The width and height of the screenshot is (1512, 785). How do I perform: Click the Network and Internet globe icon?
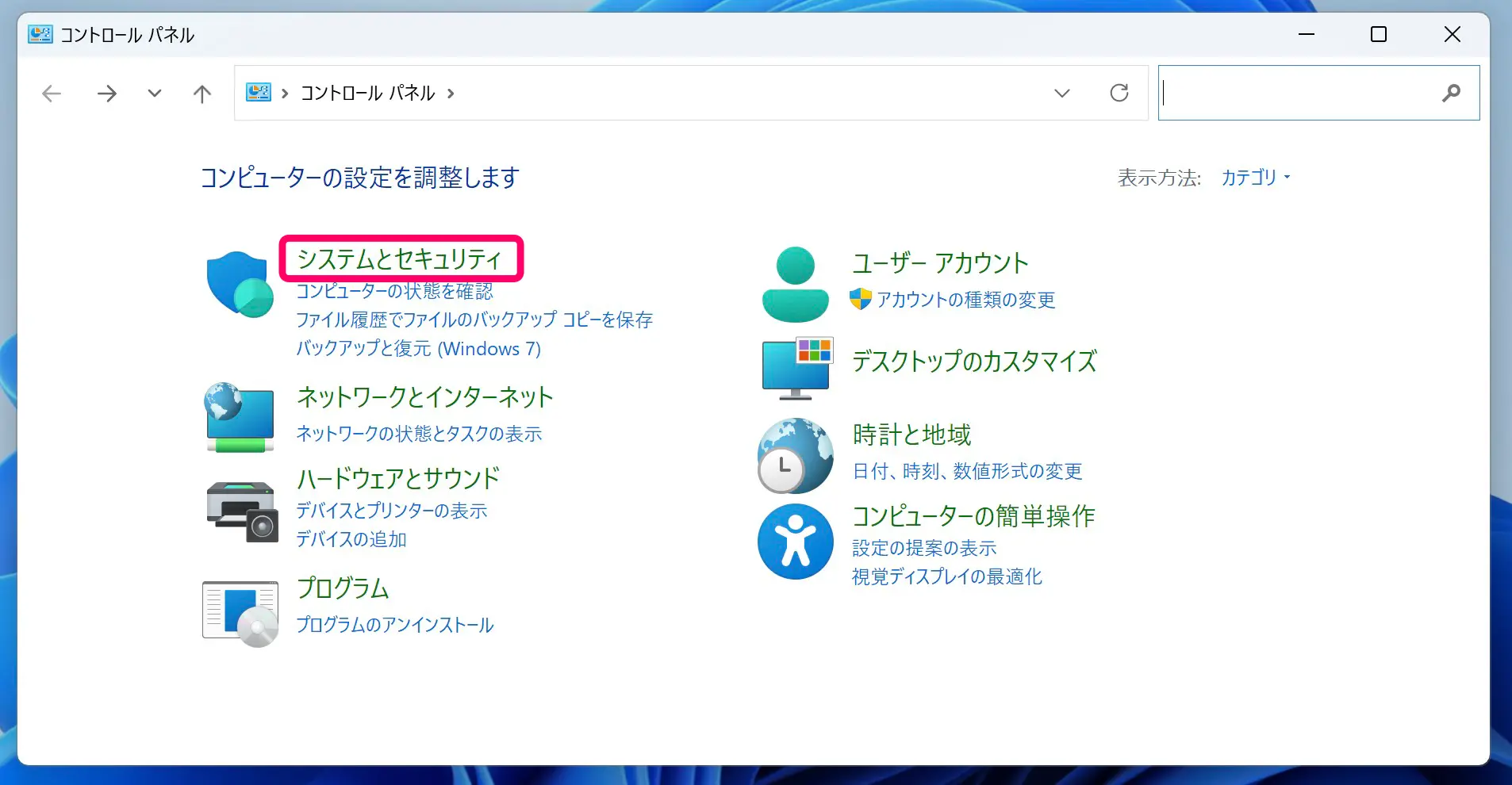point(240,417)
